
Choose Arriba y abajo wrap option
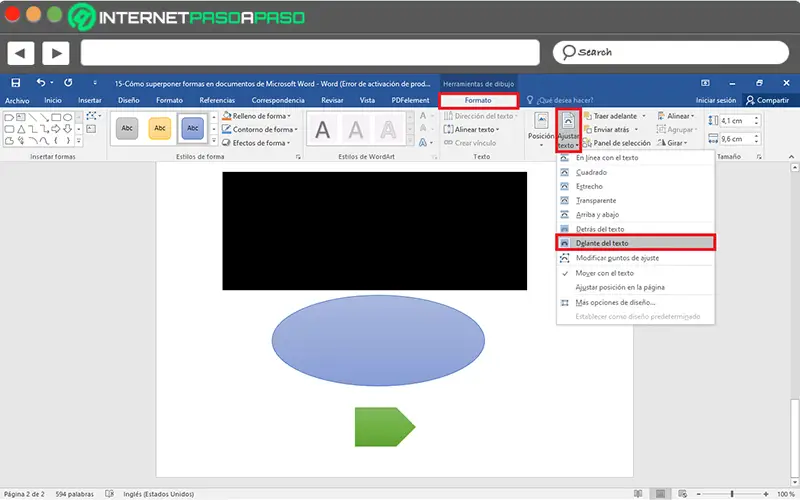click(x=635, y=215)
